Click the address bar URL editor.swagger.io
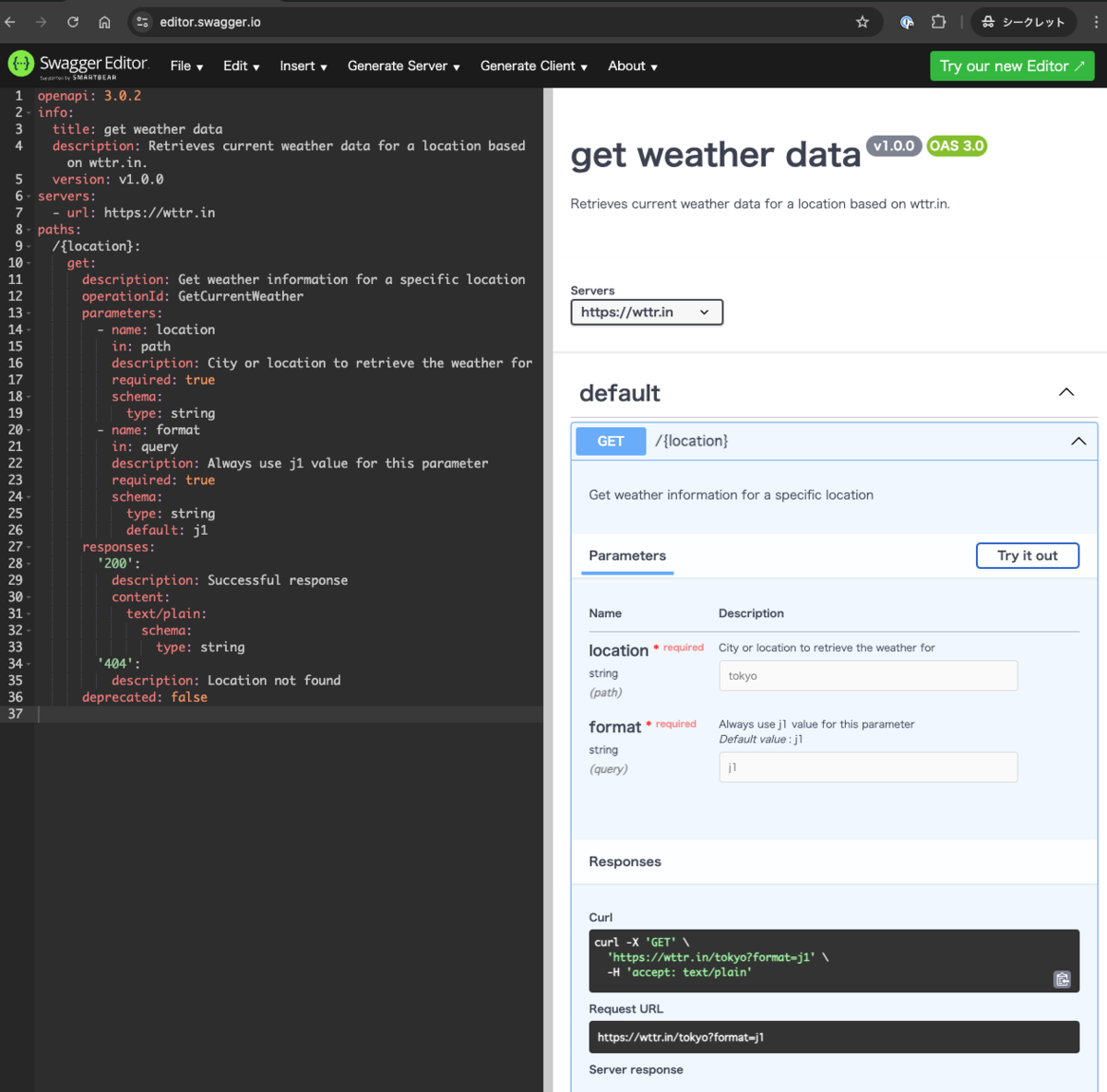 (210, 22)
